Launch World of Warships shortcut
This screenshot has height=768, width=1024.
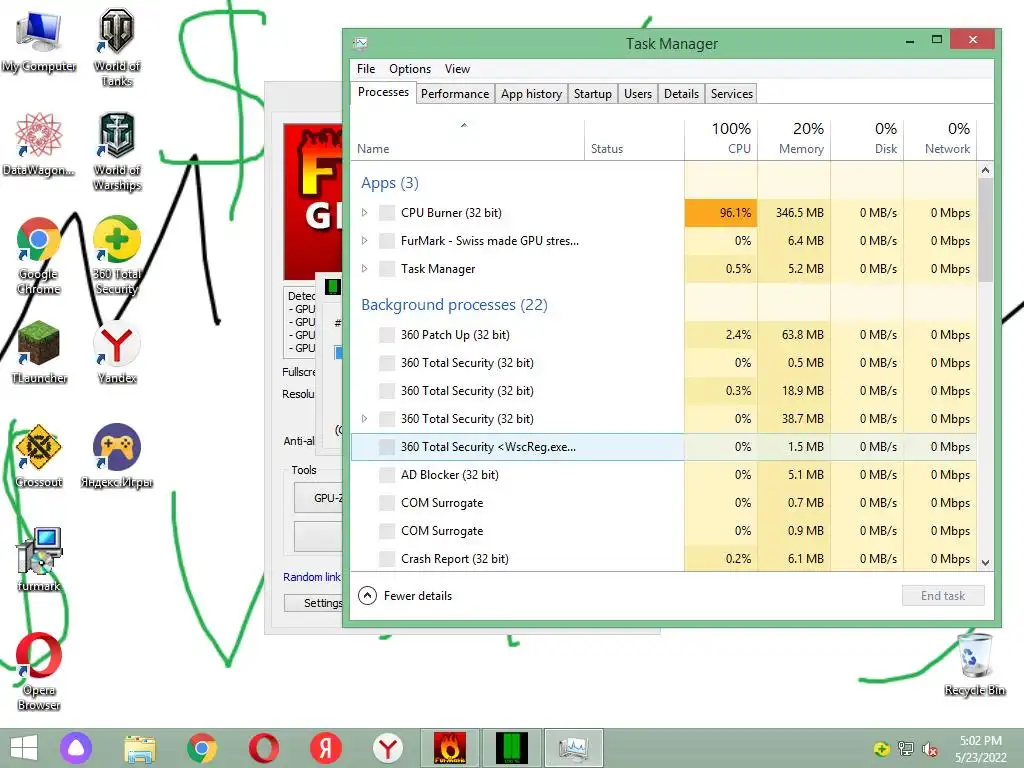117,152
